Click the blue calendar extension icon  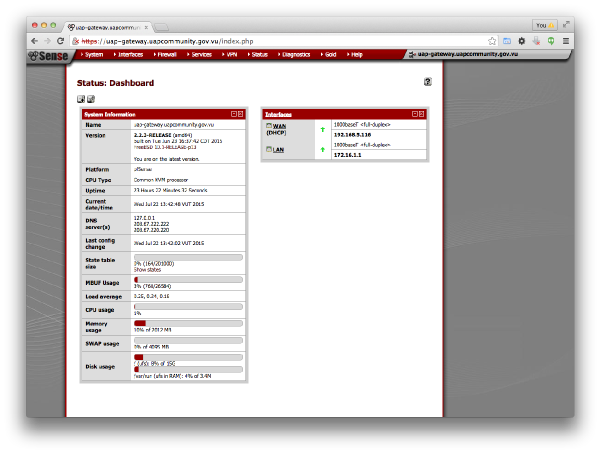coord(507,41)
